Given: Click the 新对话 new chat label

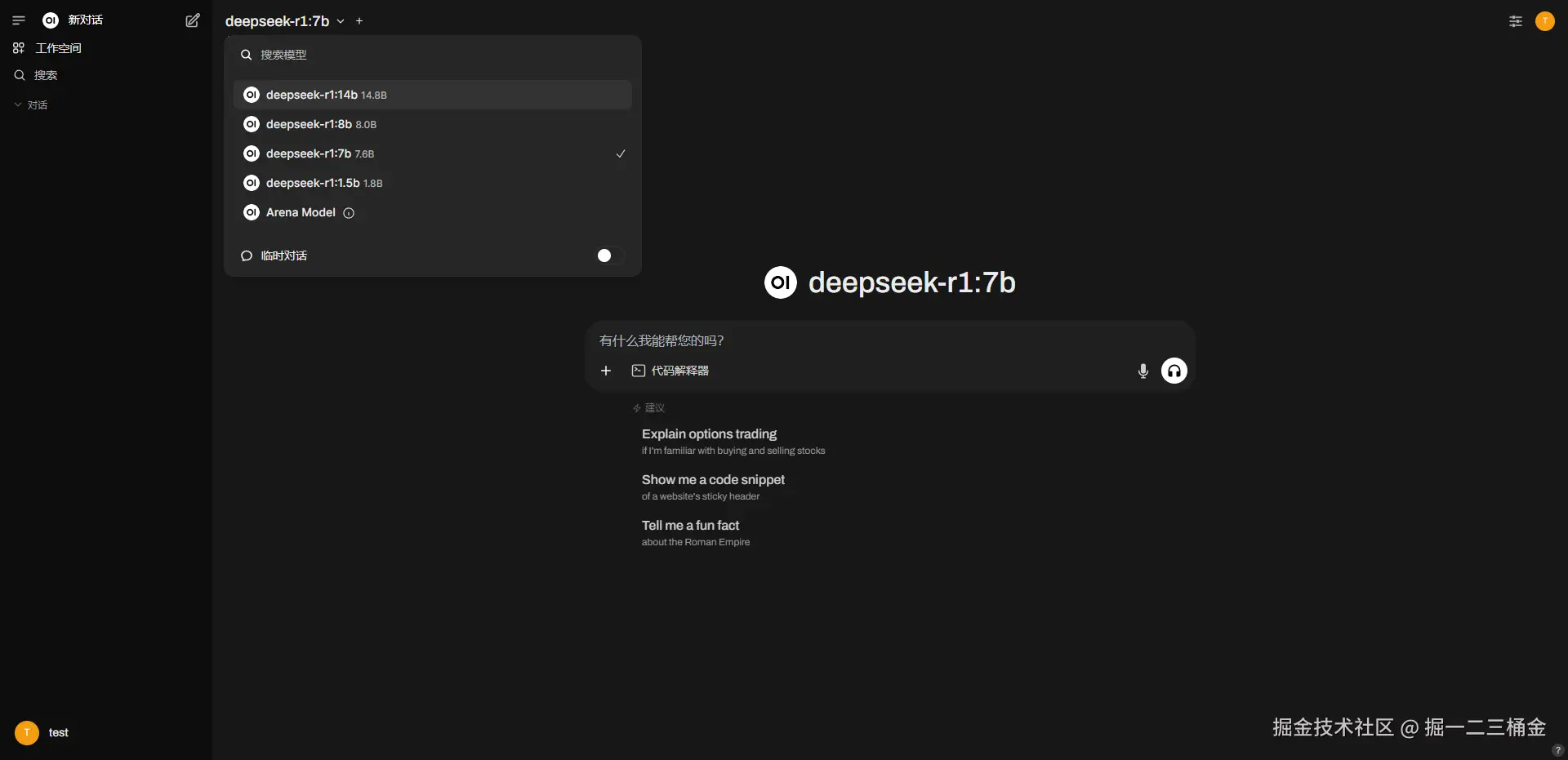Looking at the screenshot, I should tap(86, 20).
